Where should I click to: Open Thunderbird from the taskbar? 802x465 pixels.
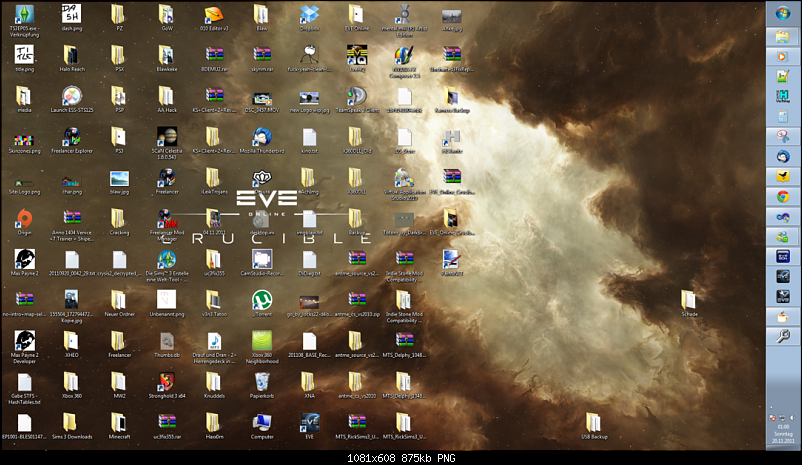click(x=783, y=157)
